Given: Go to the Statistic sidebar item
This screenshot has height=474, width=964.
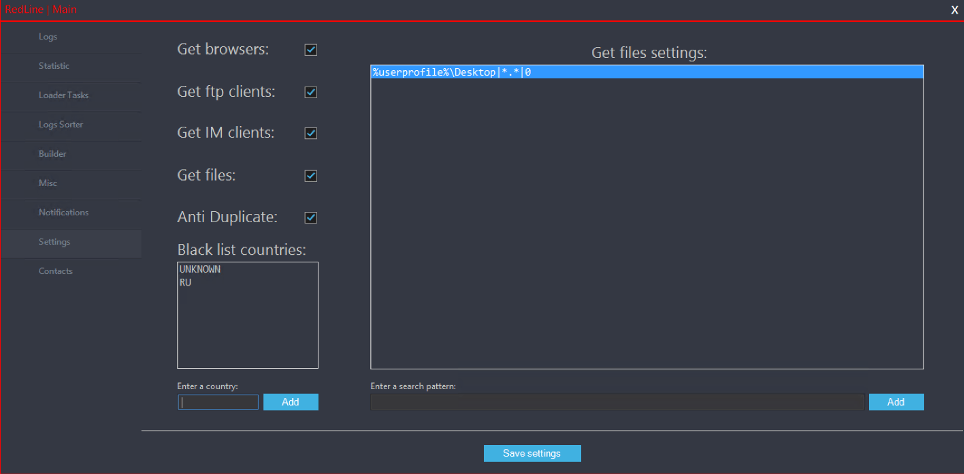Looking at the screenshot, I should [x=54, y=66].
